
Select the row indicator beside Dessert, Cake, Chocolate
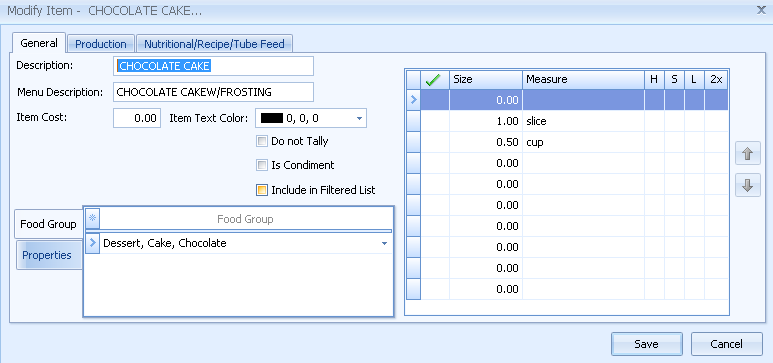pyautogui.click(x=92, y=243)
